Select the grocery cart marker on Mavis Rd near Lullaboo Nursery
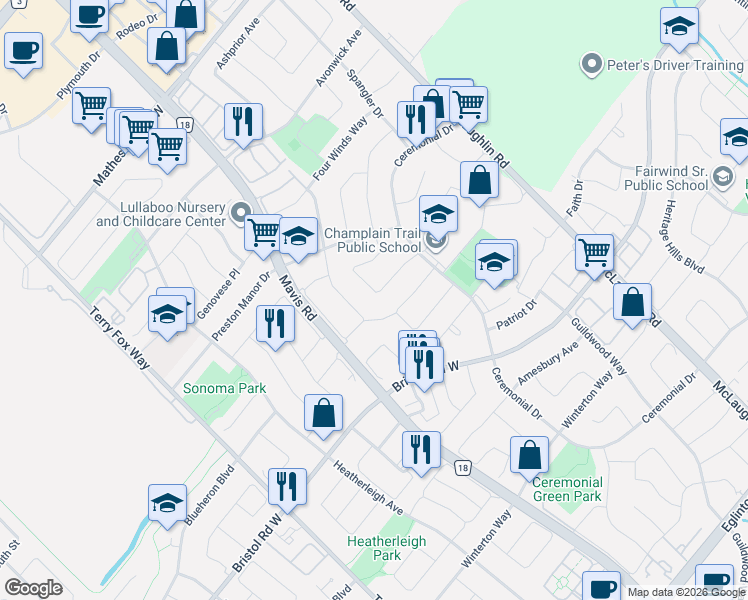748x600 pixels. pyautogui.click(x=263, y=233)
